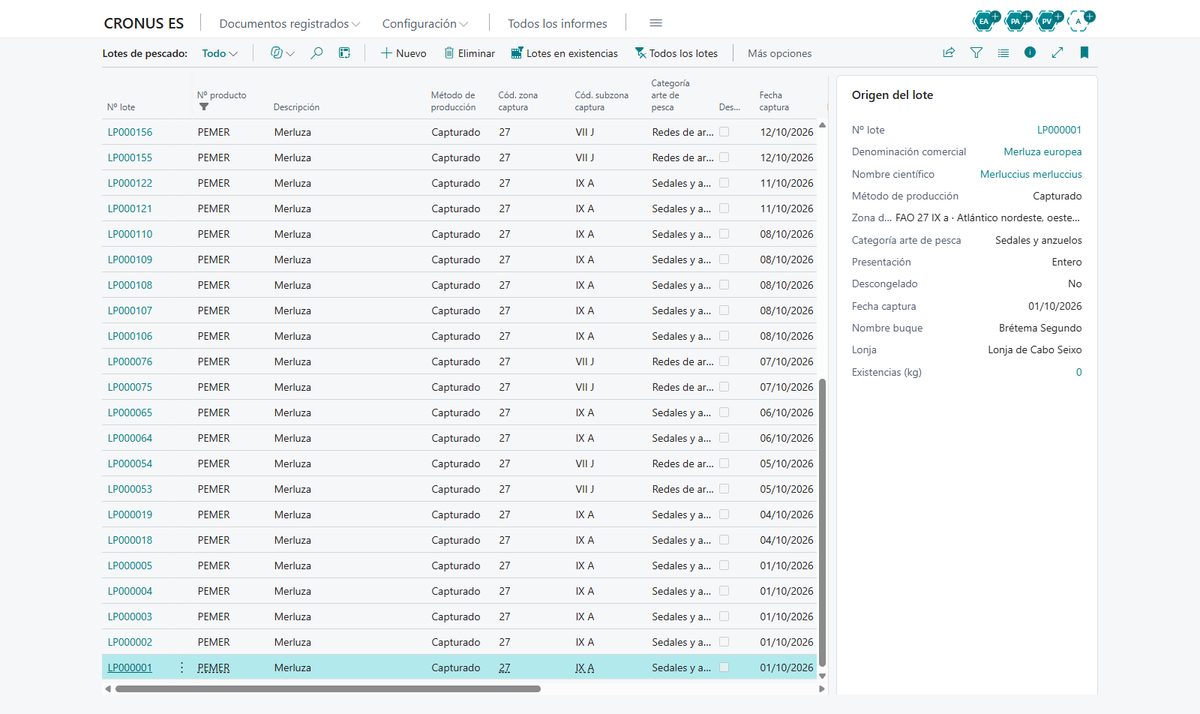1200x714 pixels.
Task: Open the hamburger menu icon
Action: (656, 23)
